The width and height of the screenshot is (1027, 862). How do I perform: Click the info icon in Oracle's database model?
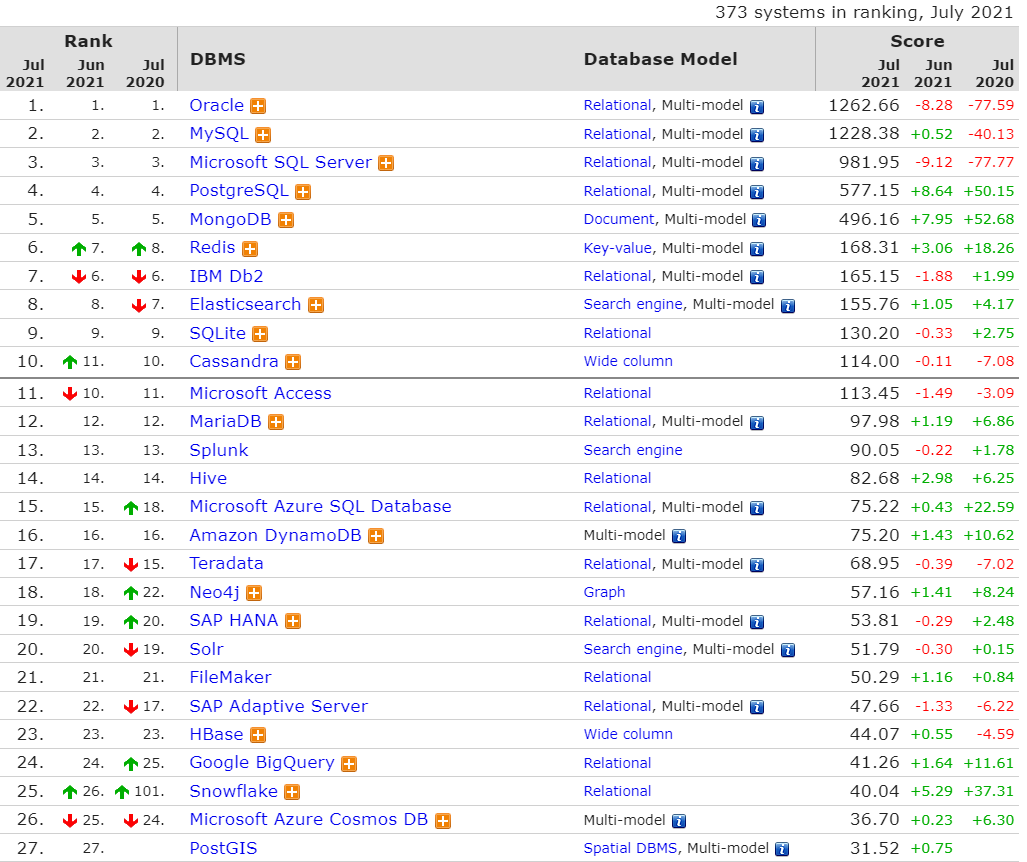click(757, 107)
